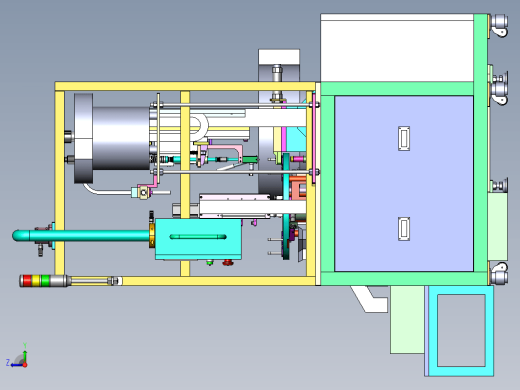This screenshot has width=520, height=390.
Task: Select the small dark green block at center
Action: (250, 160)
